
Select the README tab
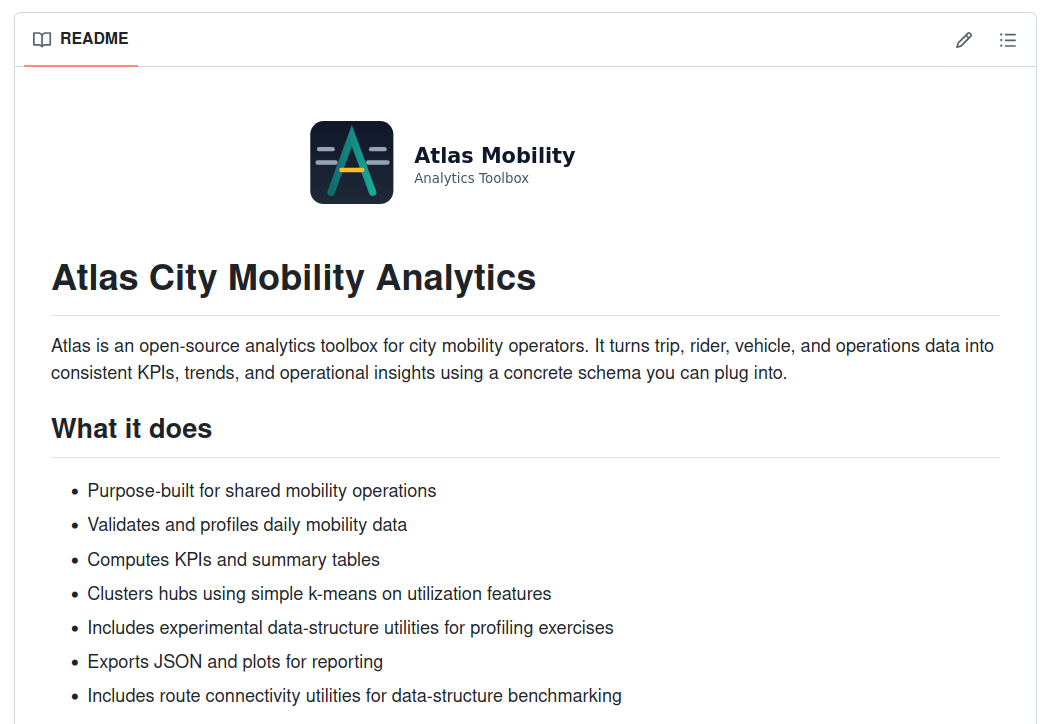point(81,40)
